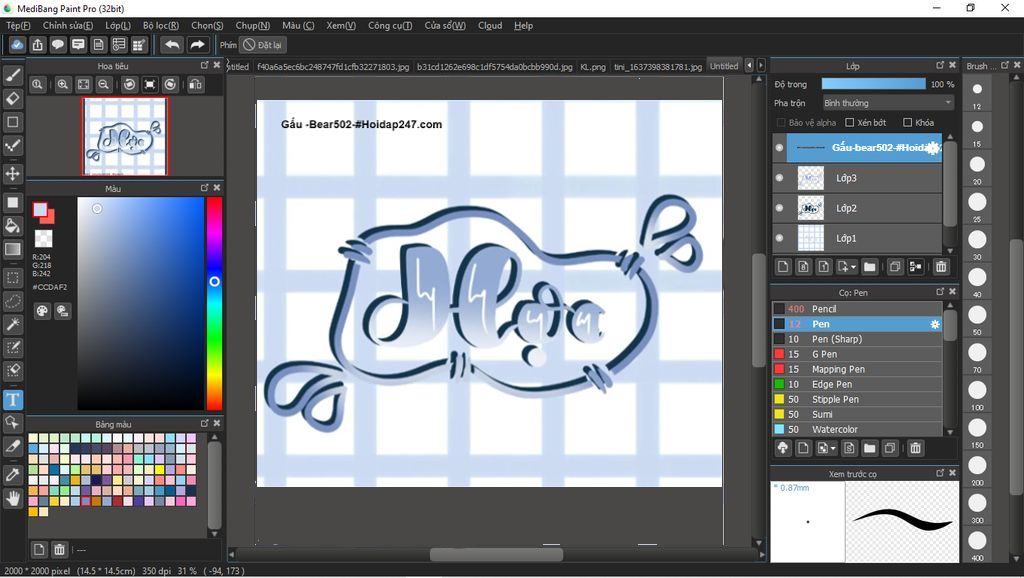This screenshot has width=1024, height=578.
Task: Enable the Xén bớt checkbox
Action: tap(850, 122)
